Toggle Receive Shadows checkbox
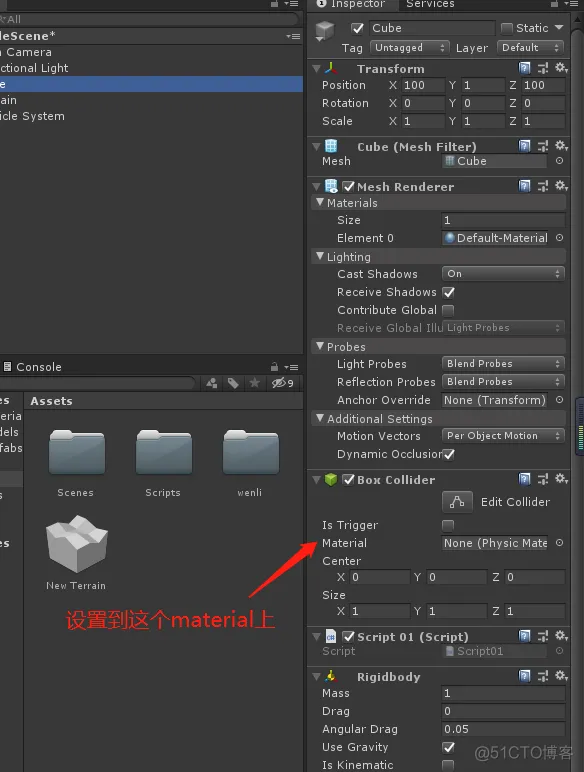Image resolution: width=584 pixels, height=772 pixels. [x=448, y=292]
